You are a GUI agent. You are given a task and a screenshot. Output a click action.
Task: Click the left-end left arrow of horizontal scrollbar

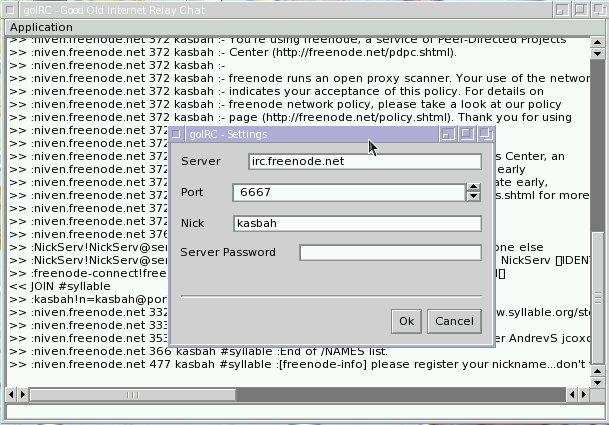pyautogui.click(x=11, y=395)
